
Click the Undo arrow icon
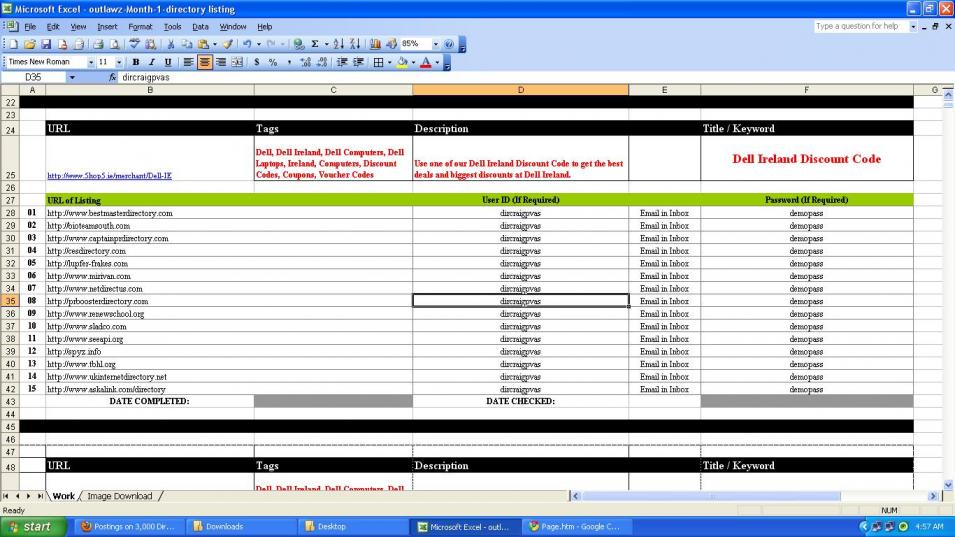point(247,44)
